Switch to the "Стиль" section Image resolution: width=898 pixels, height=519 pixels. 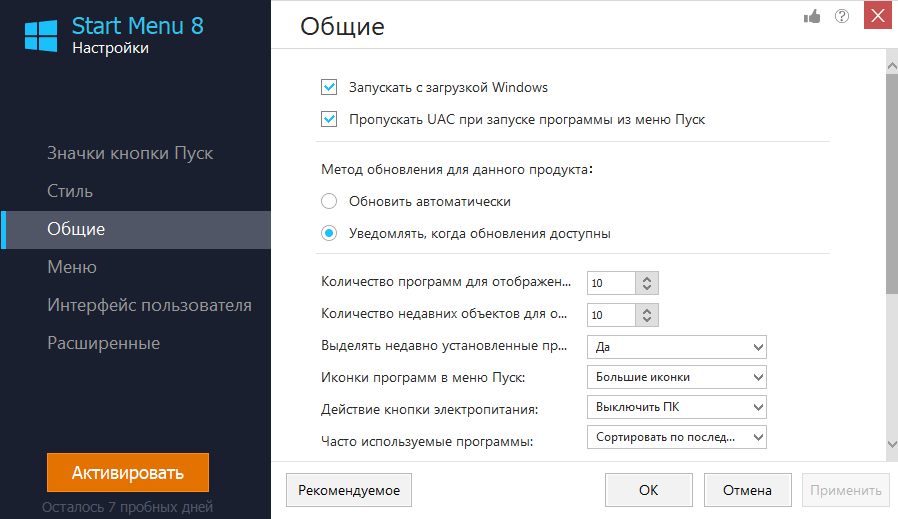click(136, 191)
